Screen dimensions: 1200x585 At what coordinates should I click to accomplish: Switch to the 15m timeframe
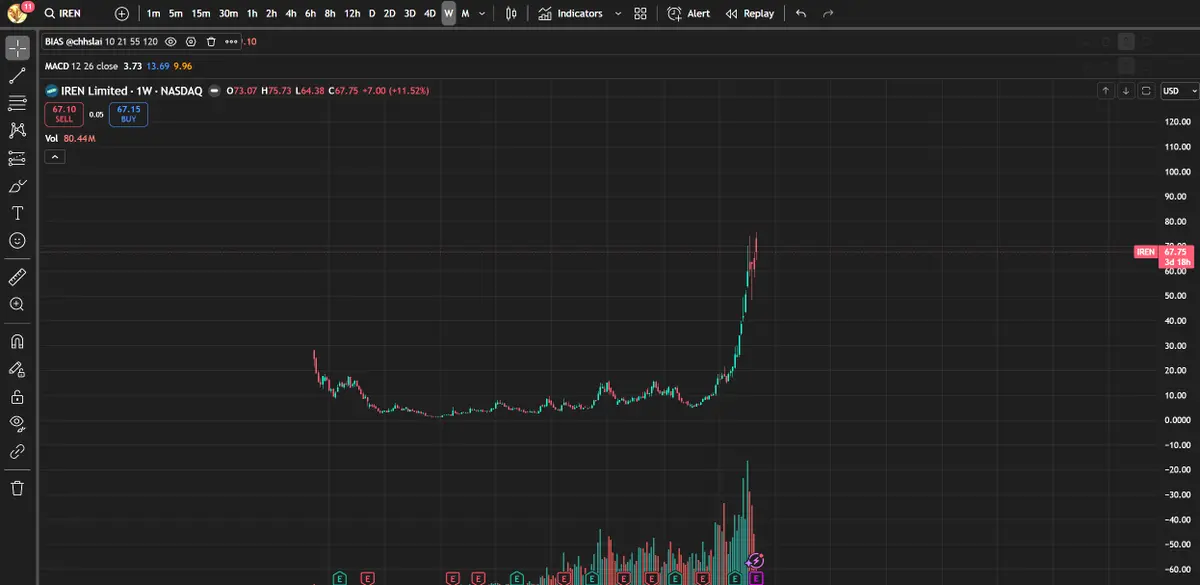pyautogui.click(x=200, y=14)
